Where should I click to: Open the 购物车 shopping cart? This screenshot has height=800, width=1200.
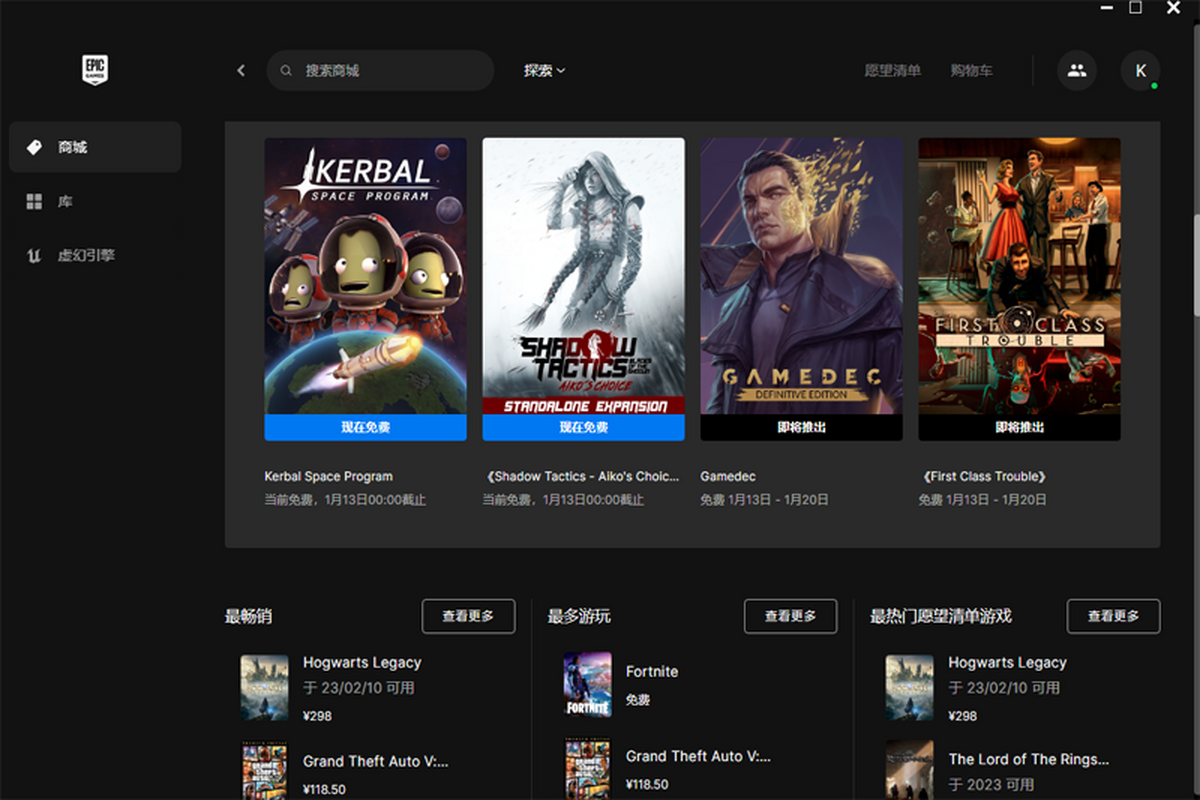pos(971,71)
